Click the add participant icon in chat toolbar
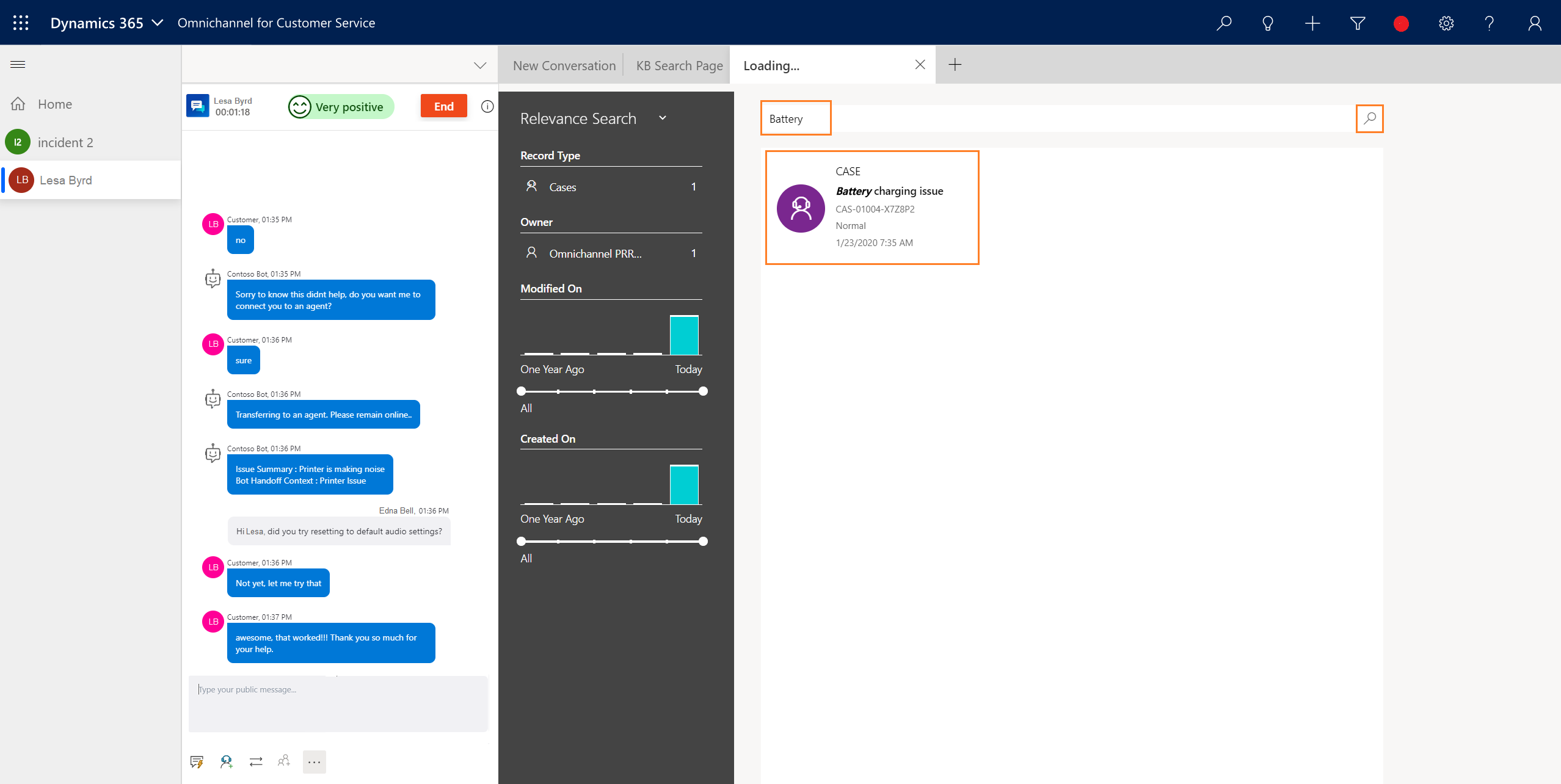This screenshot has height=784, width=1561. (284, 761)
